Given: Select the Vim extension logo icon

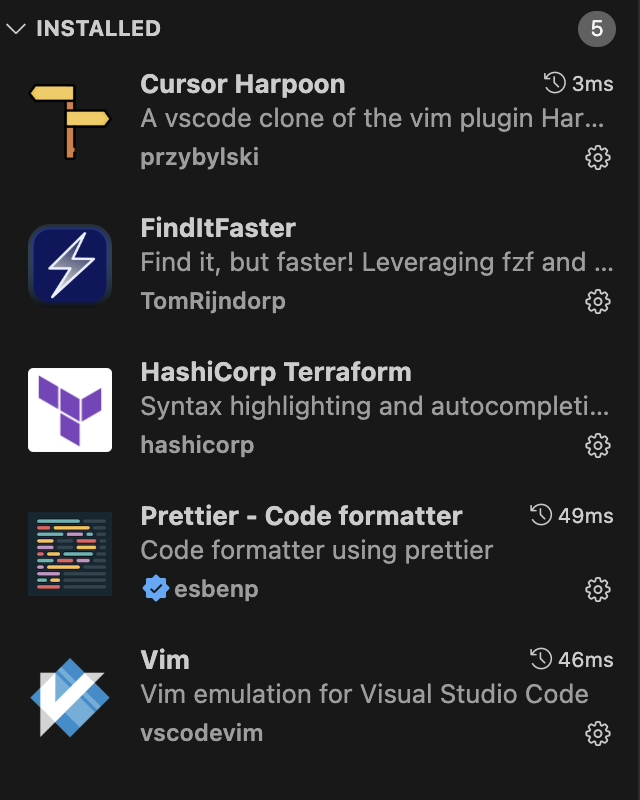Looking at the screenshot, I should (70, 697).
